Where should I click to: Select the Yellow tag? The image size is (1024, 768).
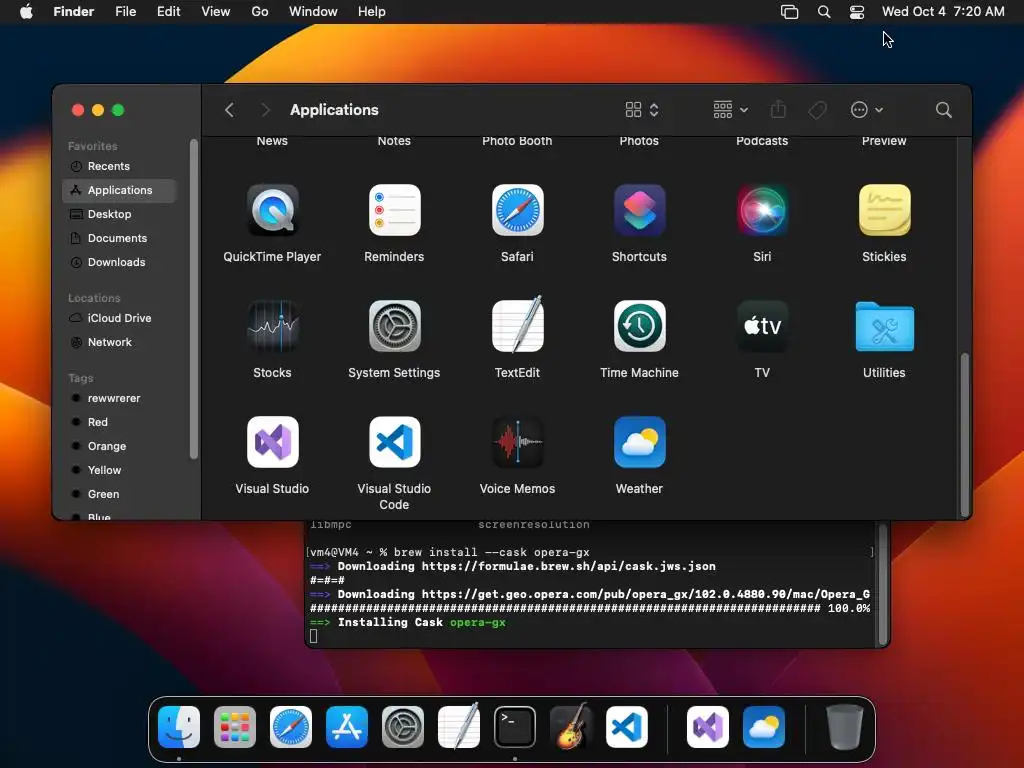point(119,470)
